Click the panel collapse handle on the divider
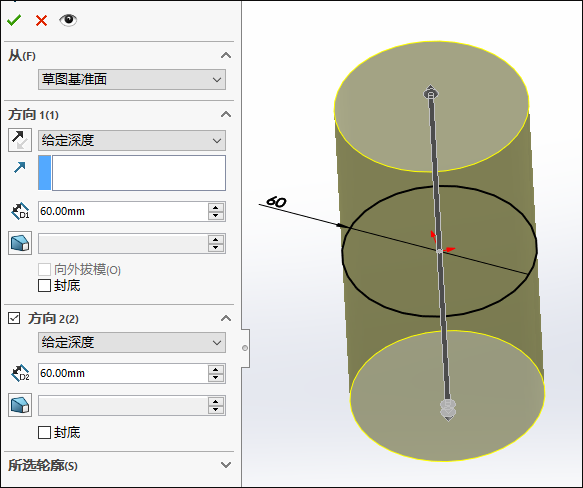 (x=245, y=348)
